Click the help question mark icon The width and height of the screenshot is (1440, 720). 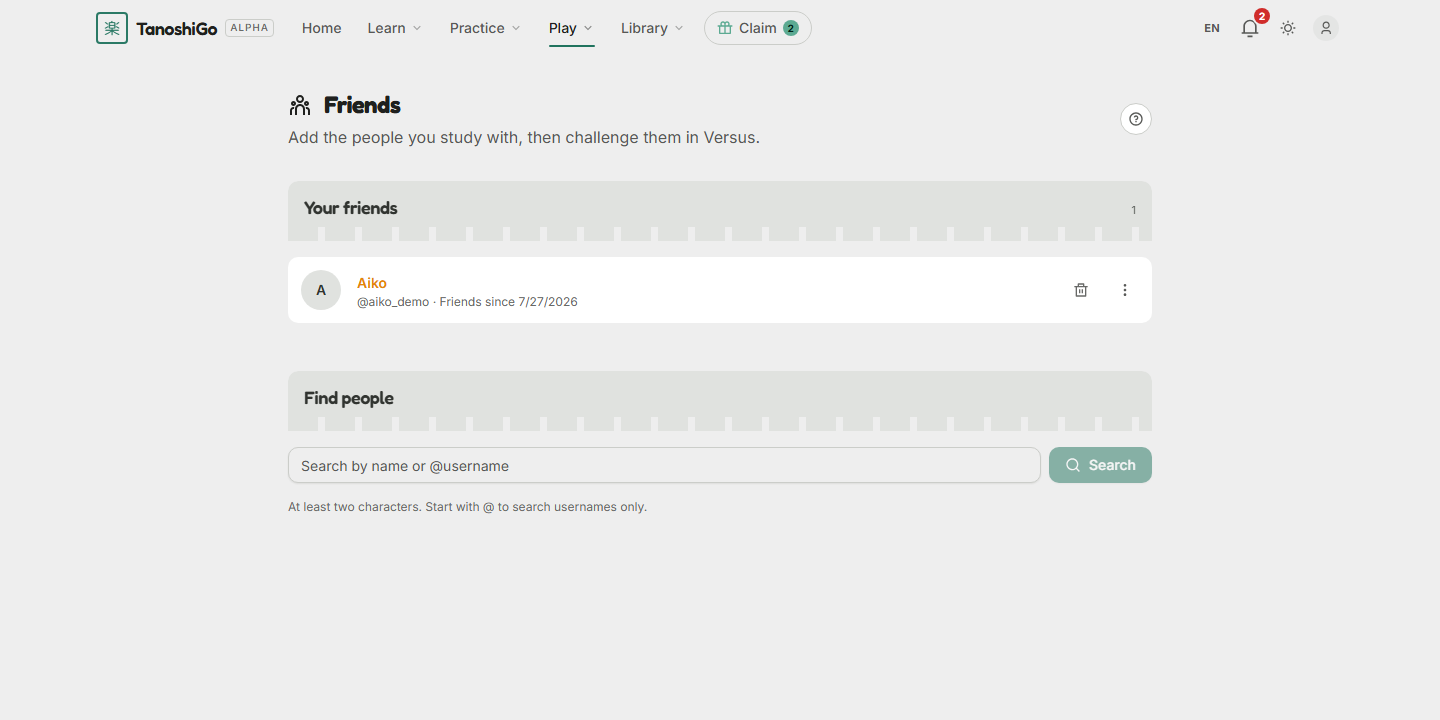1136,119
